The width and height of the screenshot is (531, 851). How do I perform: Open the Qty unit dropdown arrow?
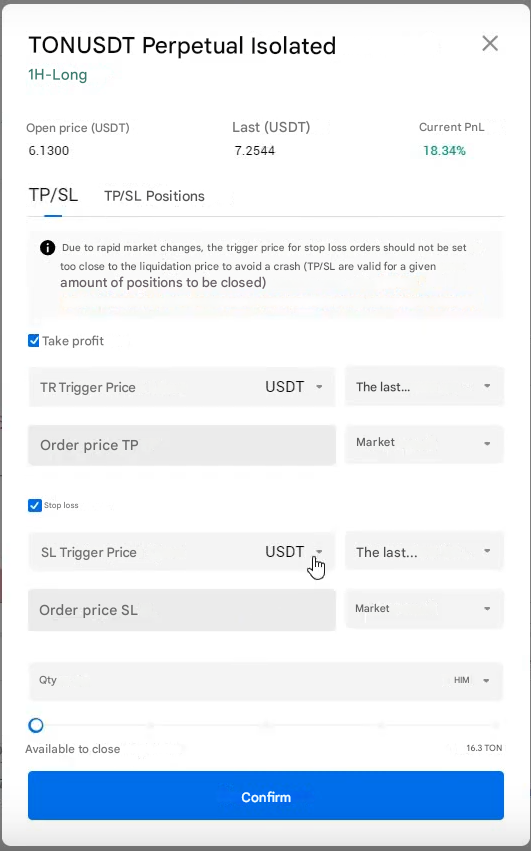(x=486, y=681)
